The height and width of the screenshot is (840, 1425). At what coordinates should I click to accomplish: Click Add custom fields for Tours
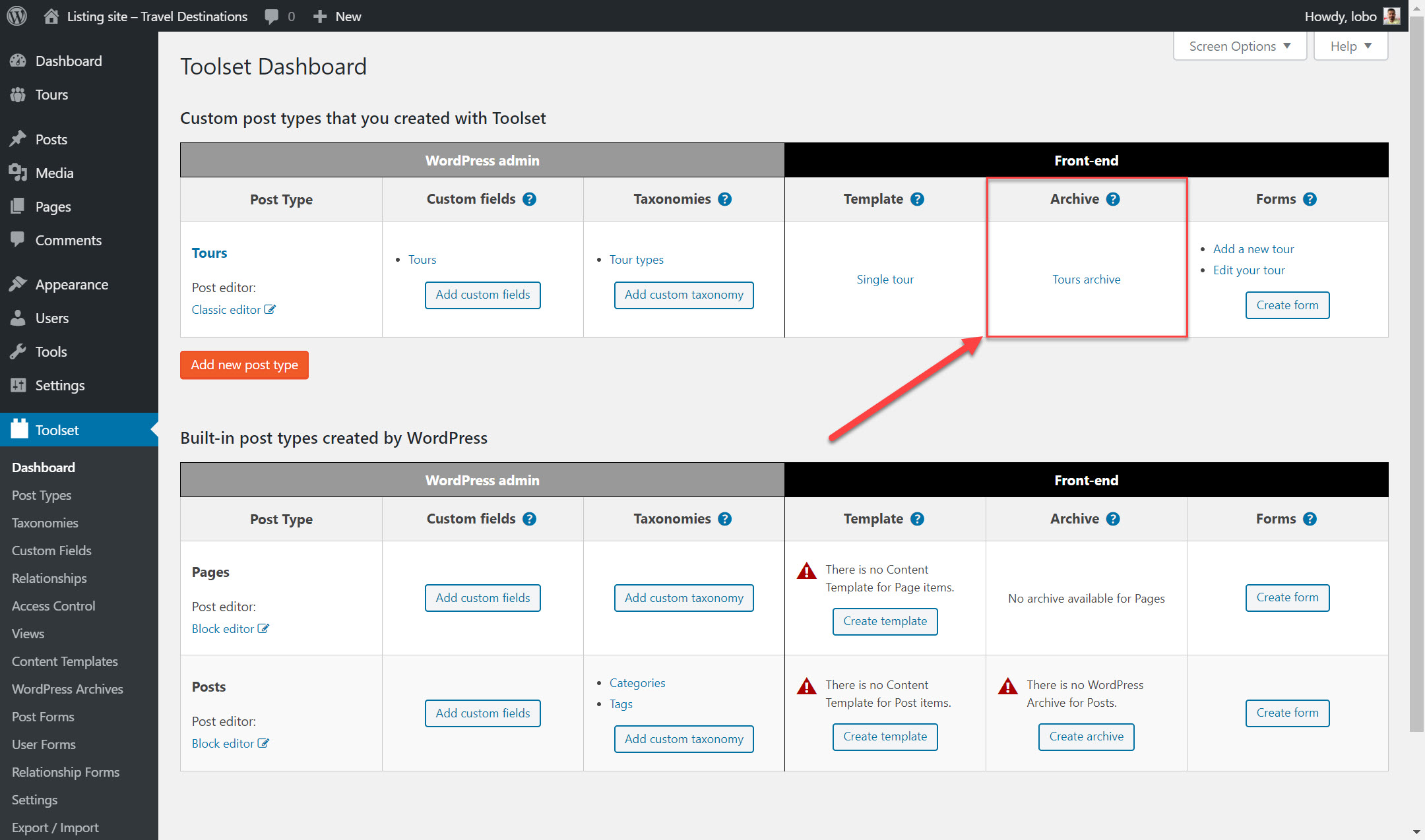[483, 295]
